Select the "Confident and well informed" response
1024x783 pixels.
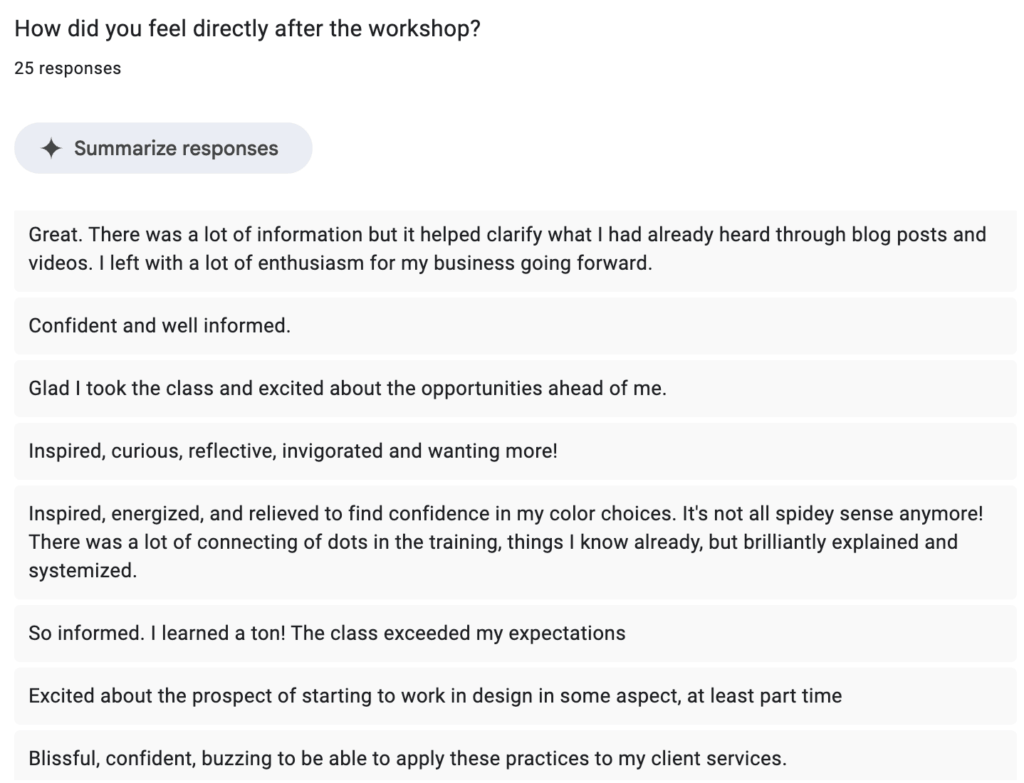pos(160,326)
